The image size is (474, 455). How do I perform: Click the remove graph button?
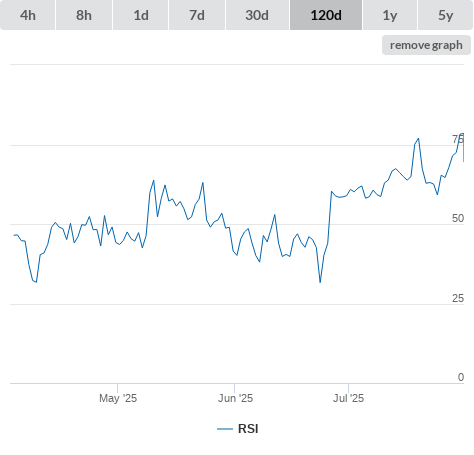pos(426,45)
